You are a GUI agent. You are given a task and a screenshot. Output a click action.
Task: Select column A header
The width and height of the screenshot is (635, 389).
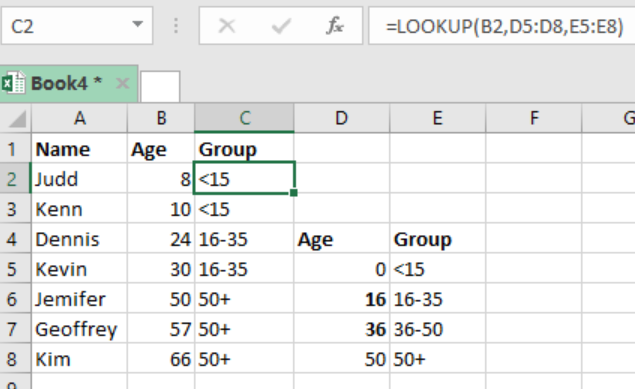[x=79, y=118]
